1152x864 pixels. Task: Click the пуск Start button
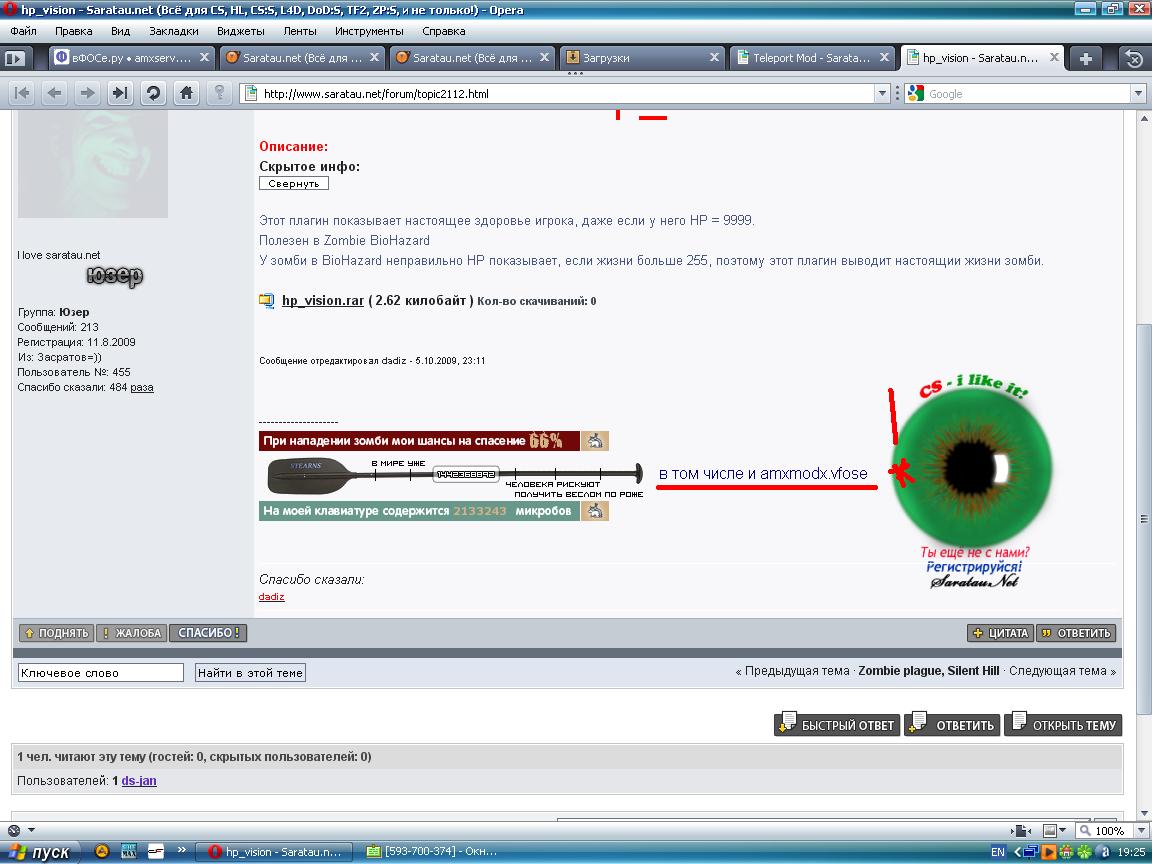38,852
